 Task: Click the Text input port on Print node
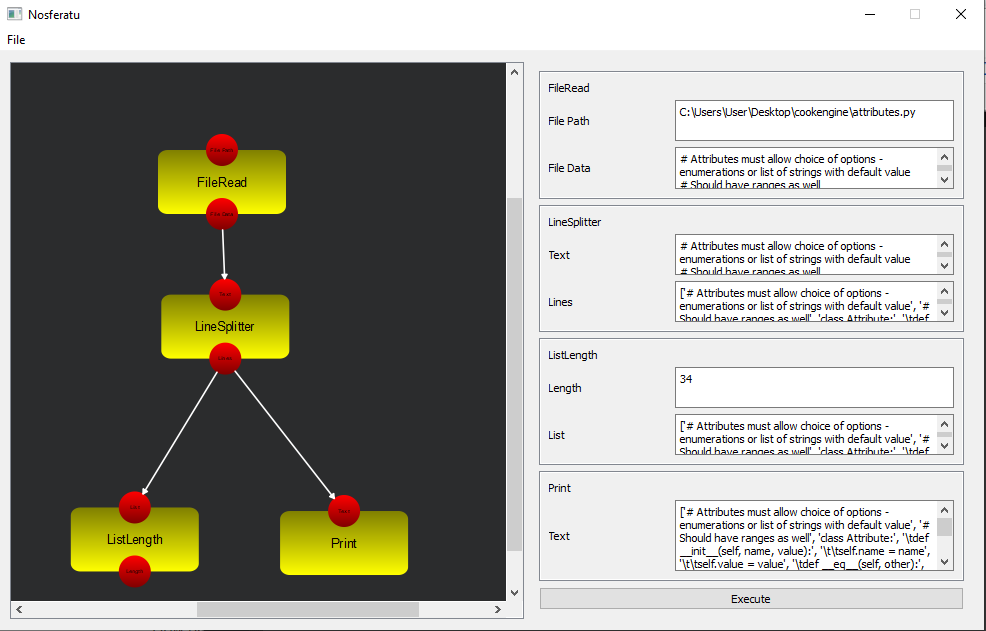344,511
